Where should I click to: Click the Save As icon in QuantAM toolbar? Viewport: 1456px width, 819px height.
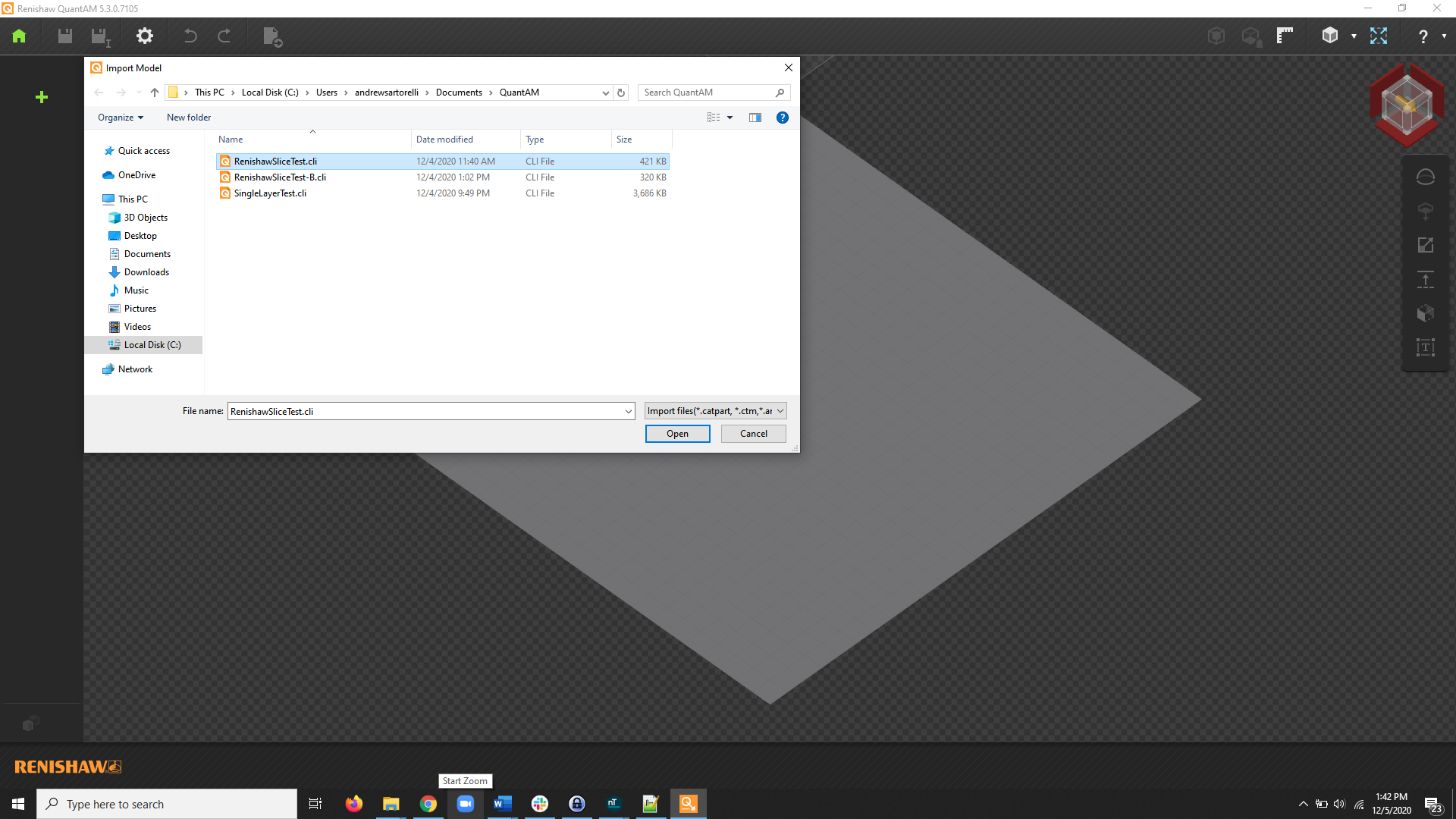pyautogui.click(x=100, y=36)
